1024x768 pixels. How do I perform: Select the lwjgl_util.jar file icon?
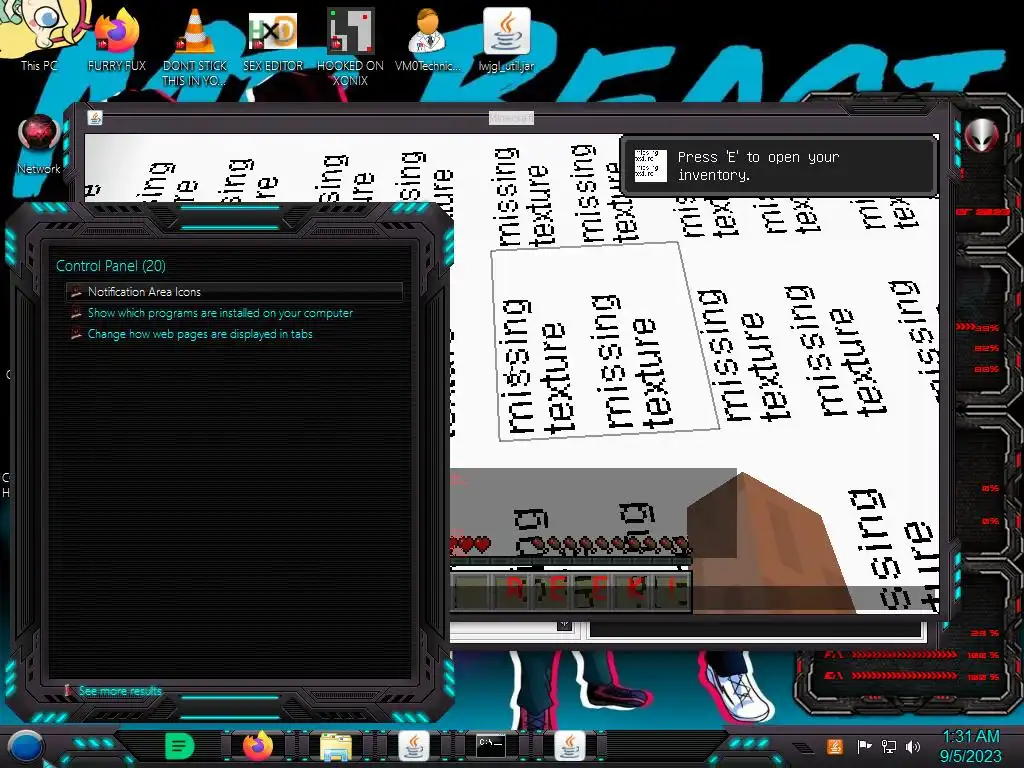(506, 40)
